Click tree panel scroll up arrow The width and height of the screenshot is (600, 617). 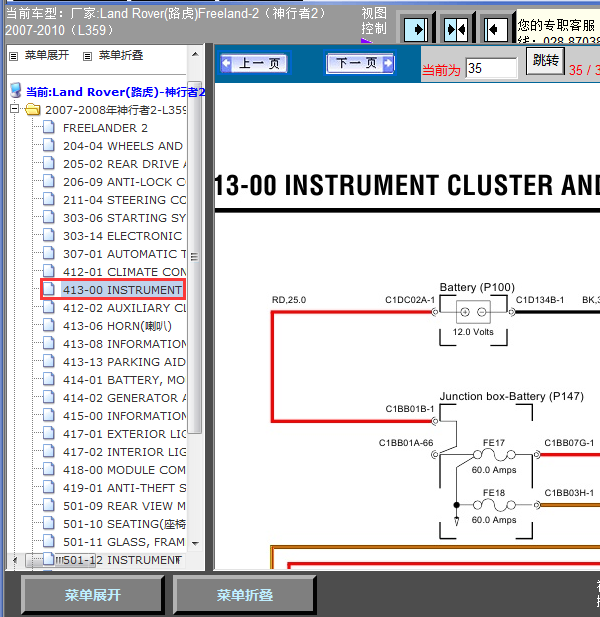195,54
